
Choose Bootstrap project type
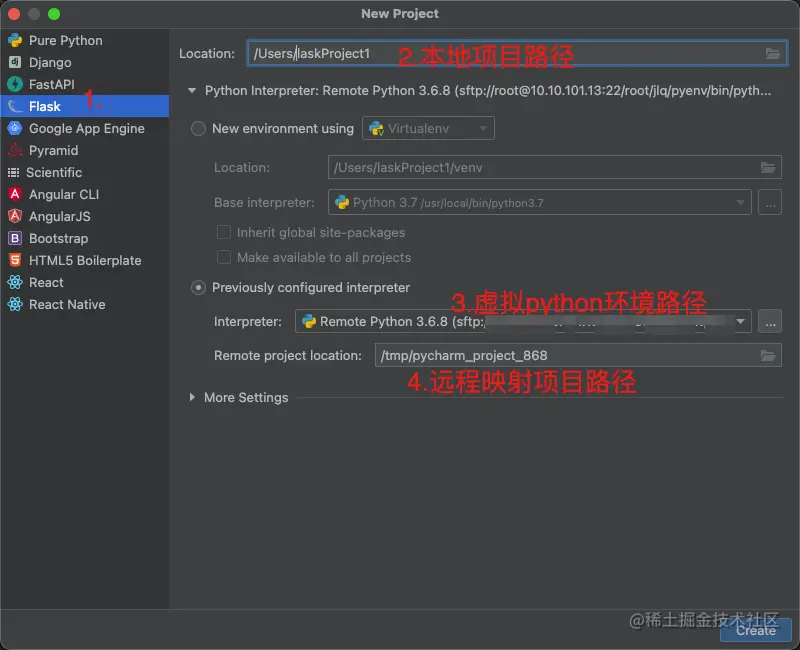click(58, 238)
